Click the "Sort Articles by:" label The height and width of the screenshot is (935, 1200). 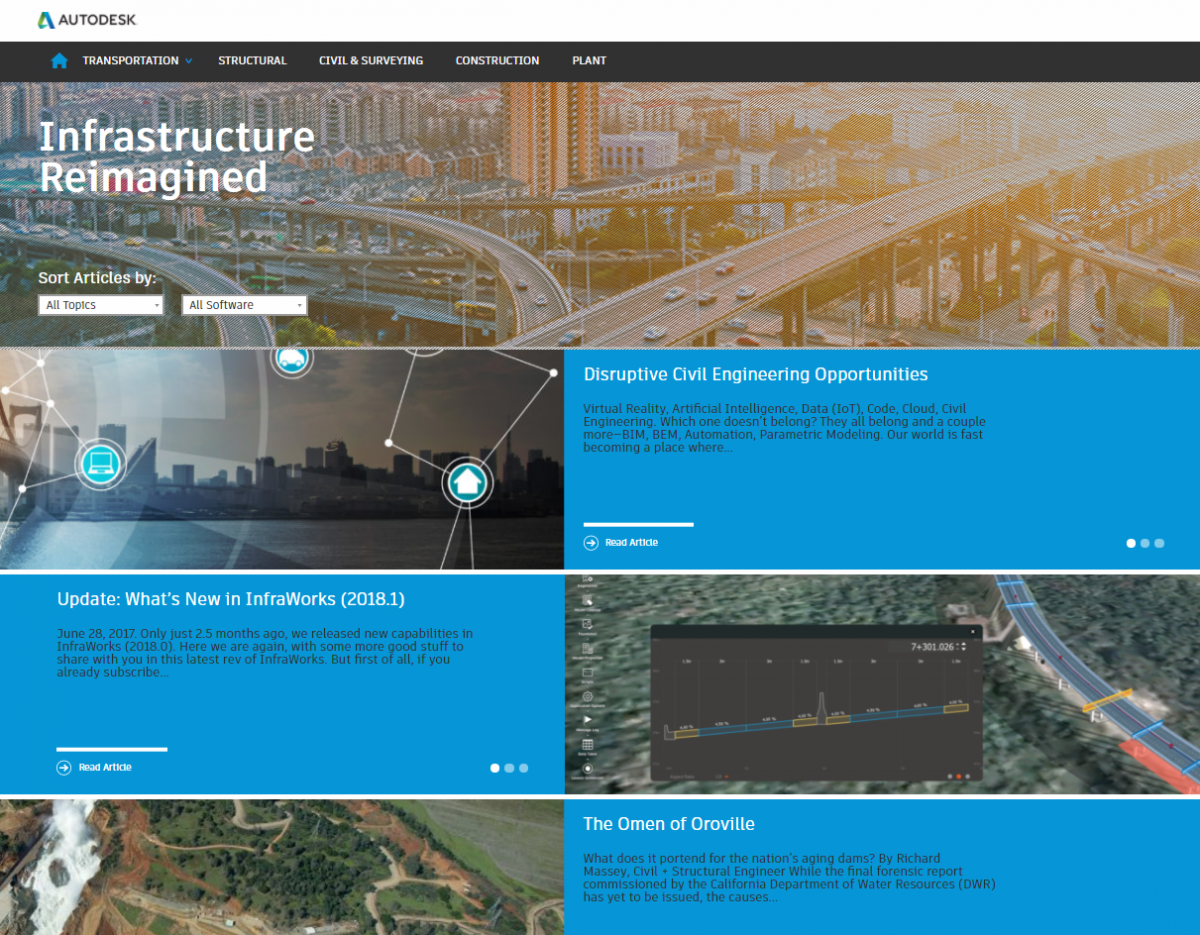pos(97,278)
